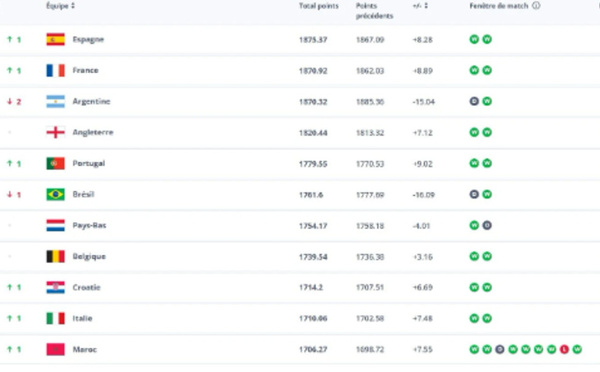The image size is (600, 372).
Task: Open the Pays-Bas team link
Action: 90,225
